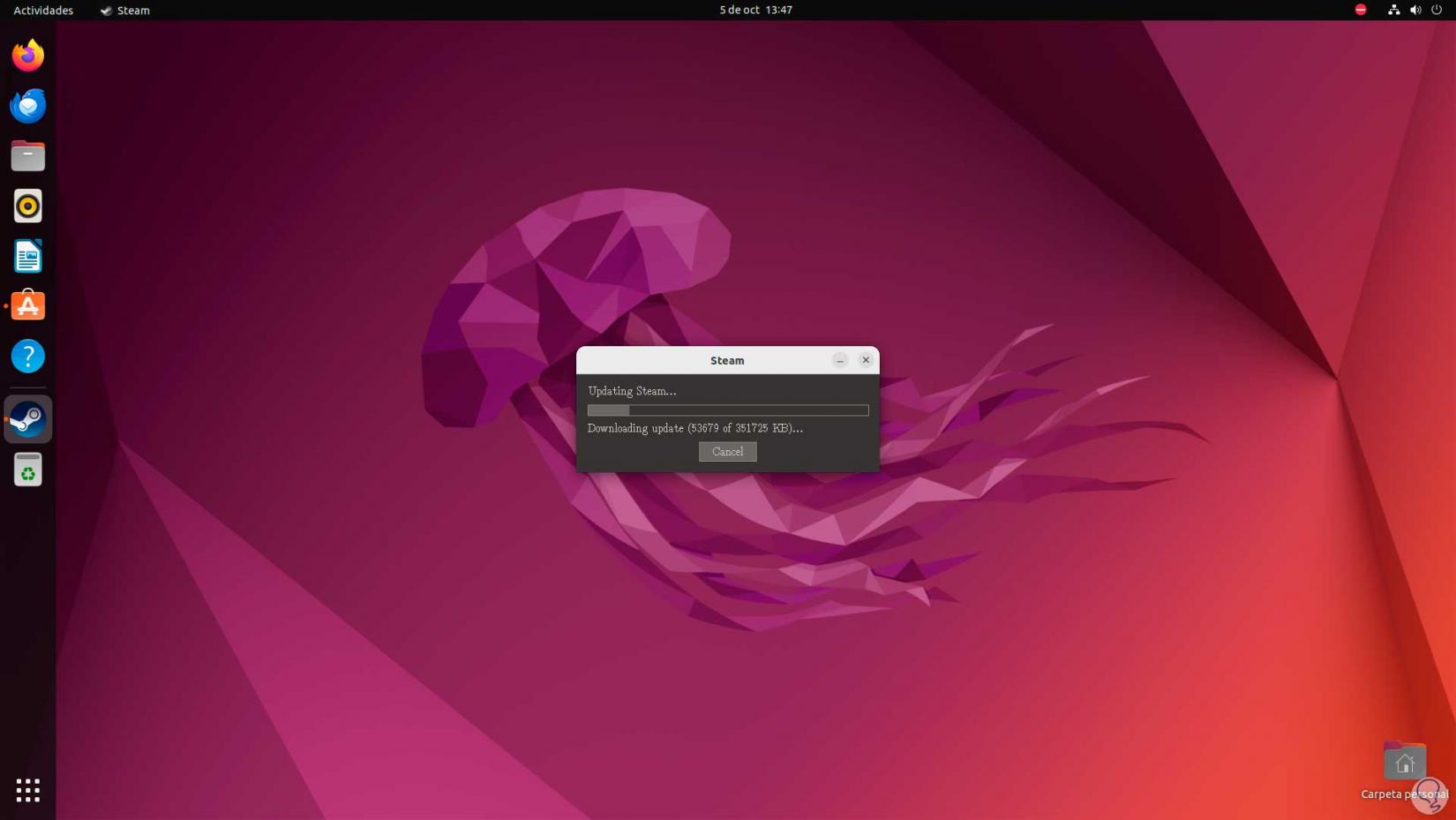Open Actividades overview
Screen dimensions: 1456x820
(43, 10)
